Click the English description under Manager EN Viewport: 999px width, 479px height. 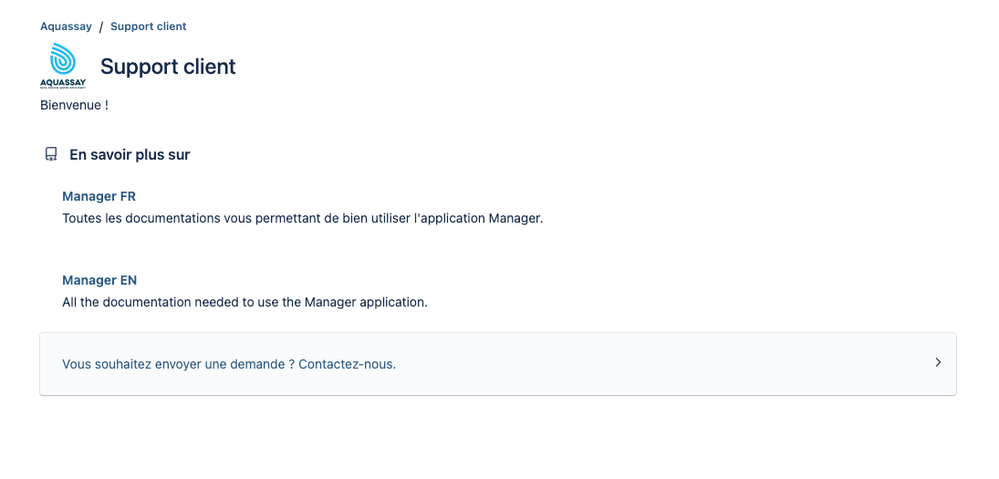245,303
